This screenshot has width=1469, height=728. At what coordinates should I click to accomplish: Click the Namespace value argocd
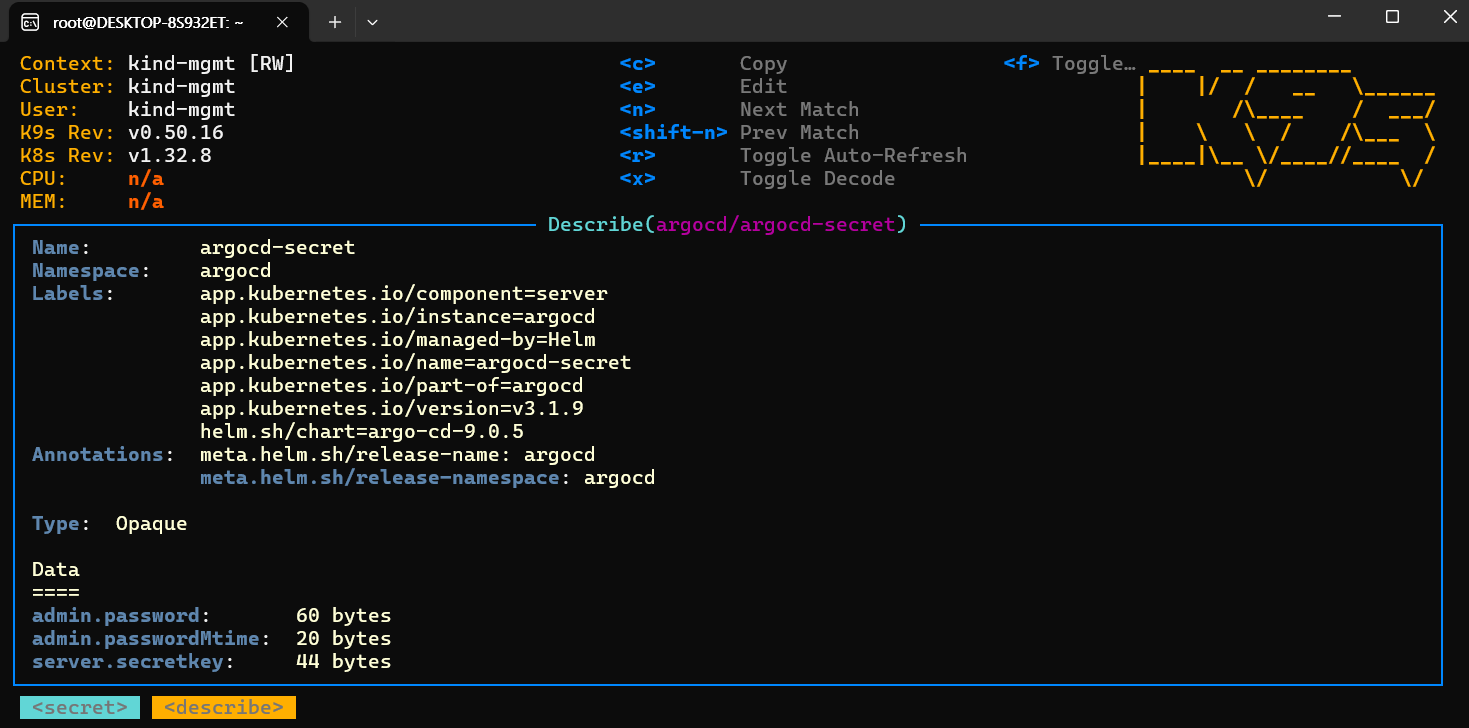(x=235, y=271)
